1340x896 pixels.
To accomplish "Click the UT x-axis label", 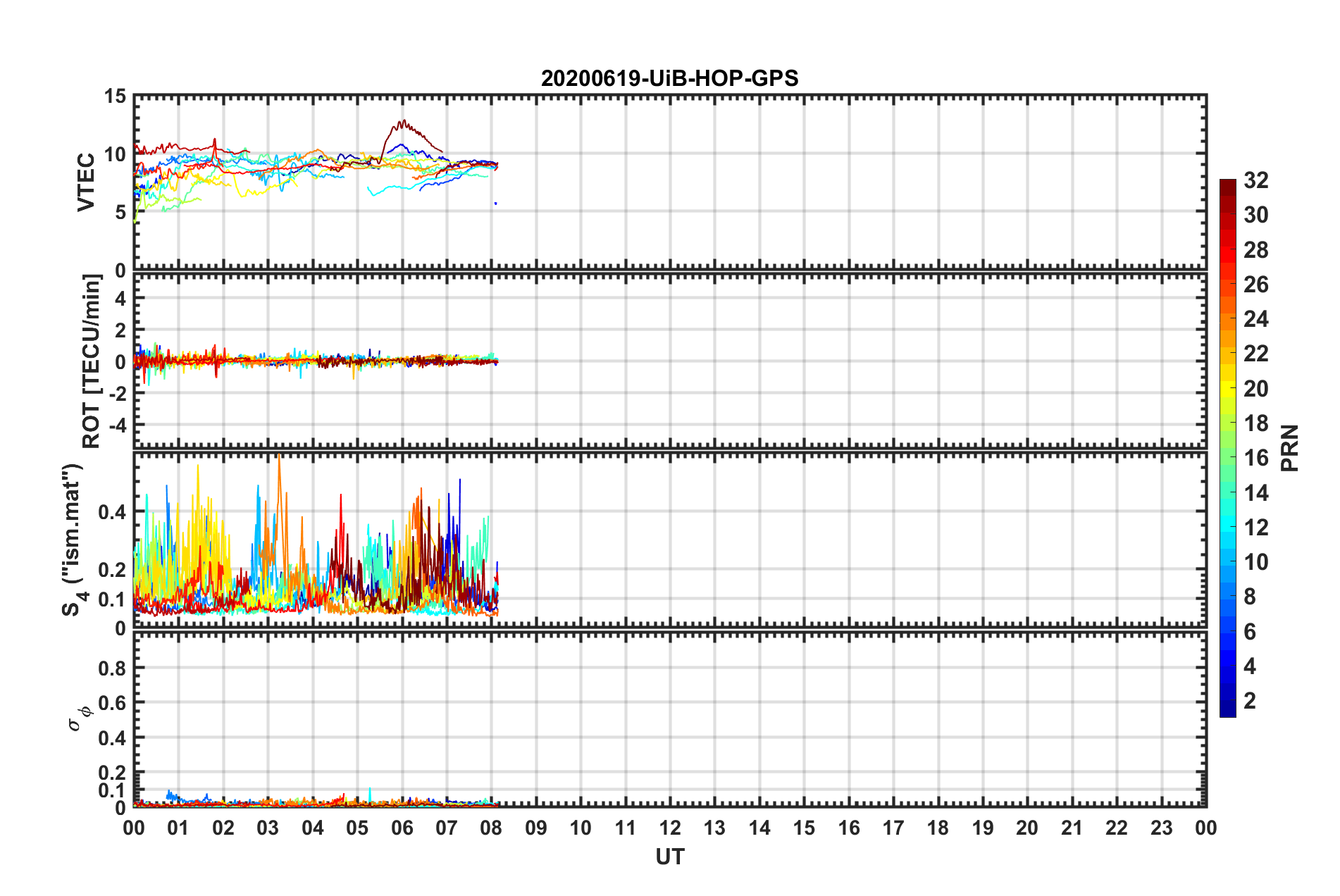I will [x=670, y=857].
